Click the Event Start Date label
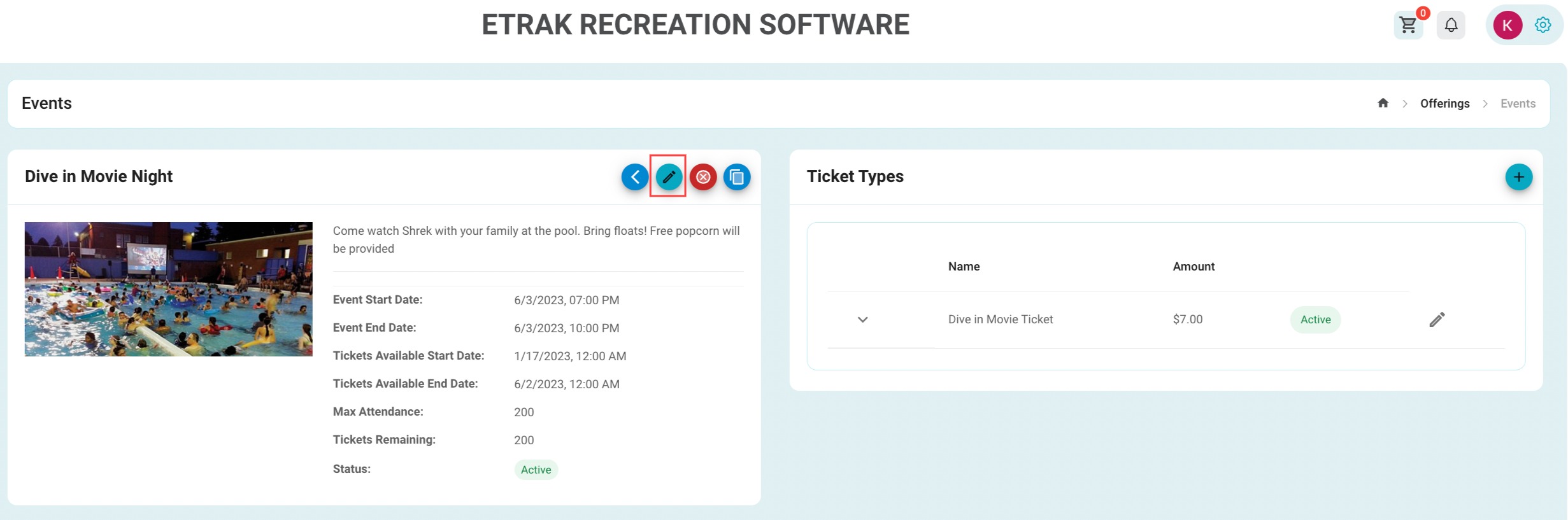Image resolution: width=1568 pixels, height=520 pixels. (378, 299)
